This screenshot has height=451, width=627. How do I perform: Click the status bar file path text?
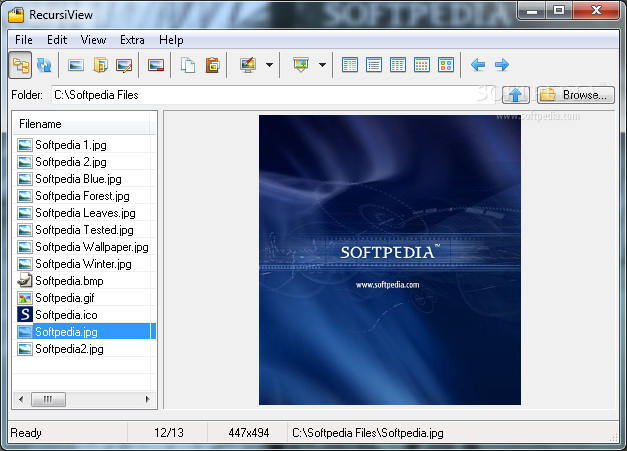368,433
